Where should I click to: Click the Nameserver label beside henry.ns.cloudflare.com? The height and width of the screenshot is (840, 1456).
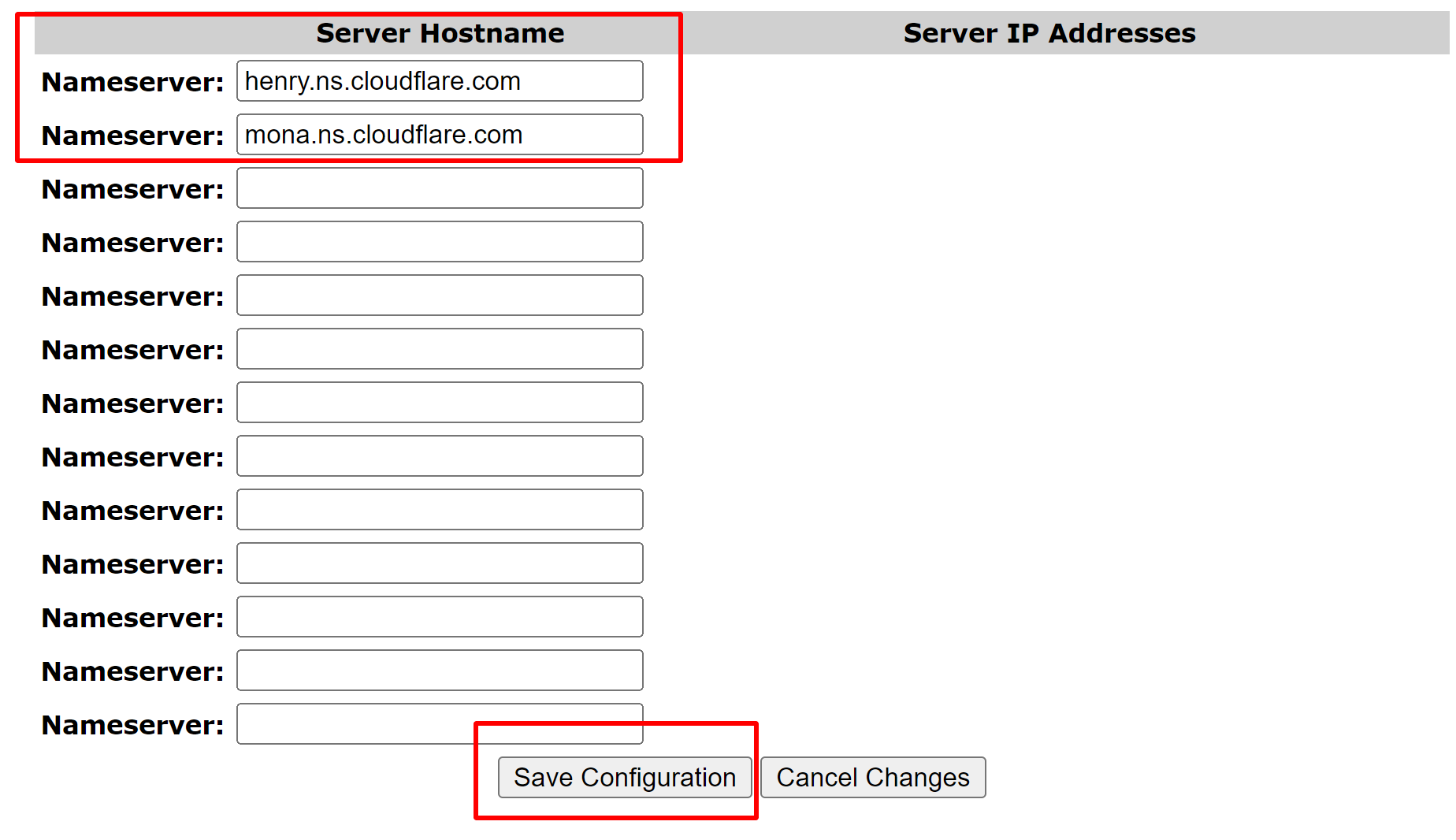[x=132, y=82]
